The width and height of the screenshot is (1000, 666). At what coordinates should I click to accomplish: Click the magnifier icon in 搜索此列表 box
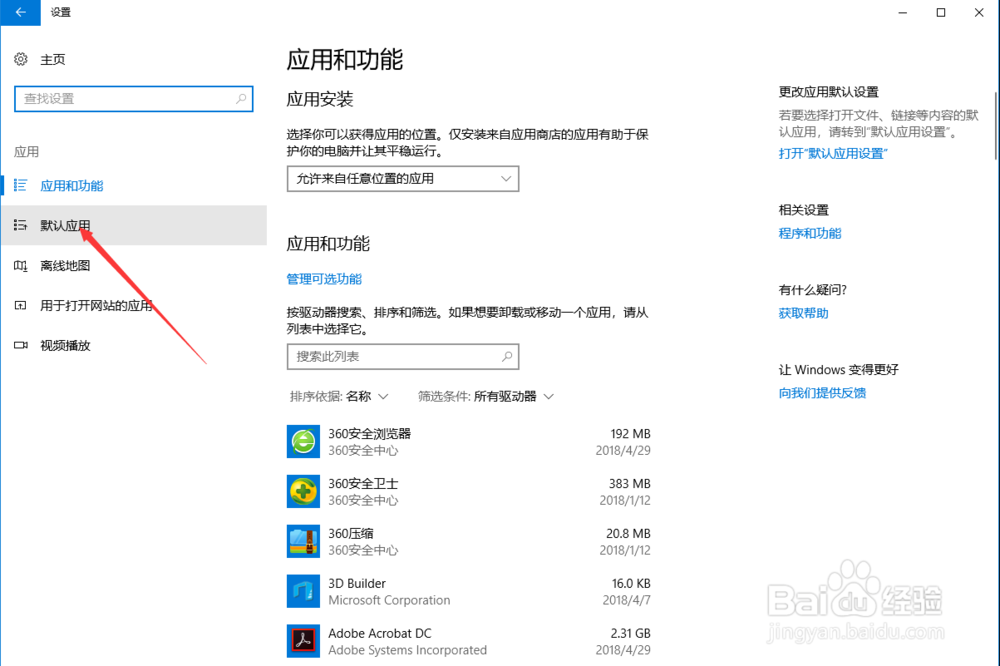tap(507, 357)
